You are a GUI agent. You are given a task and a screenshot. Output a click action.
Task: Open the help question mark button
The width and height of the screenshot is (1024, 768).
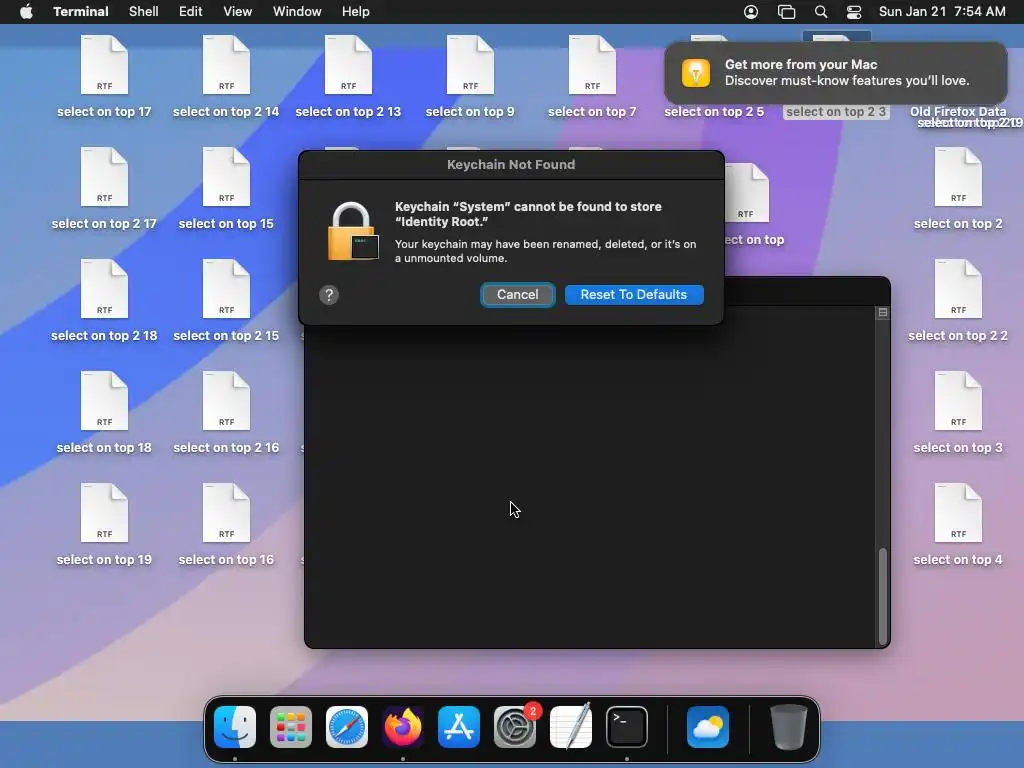[x=329, y=295]
